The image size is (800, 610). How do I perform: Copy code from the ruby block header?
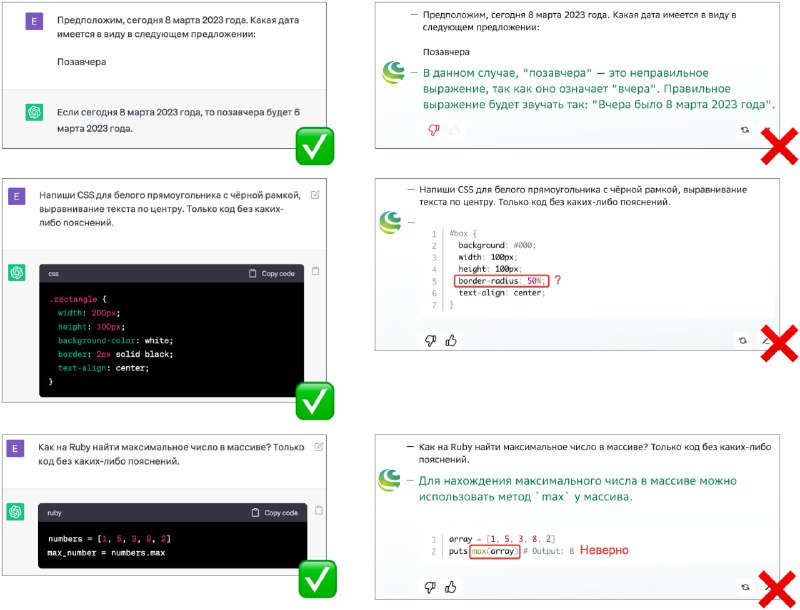coord(274,513)
